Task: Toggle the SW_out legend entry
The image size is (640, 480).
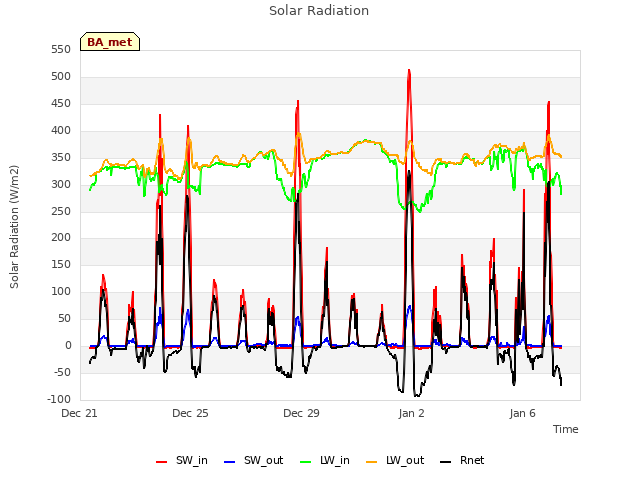Action: [x=254, y=460]
